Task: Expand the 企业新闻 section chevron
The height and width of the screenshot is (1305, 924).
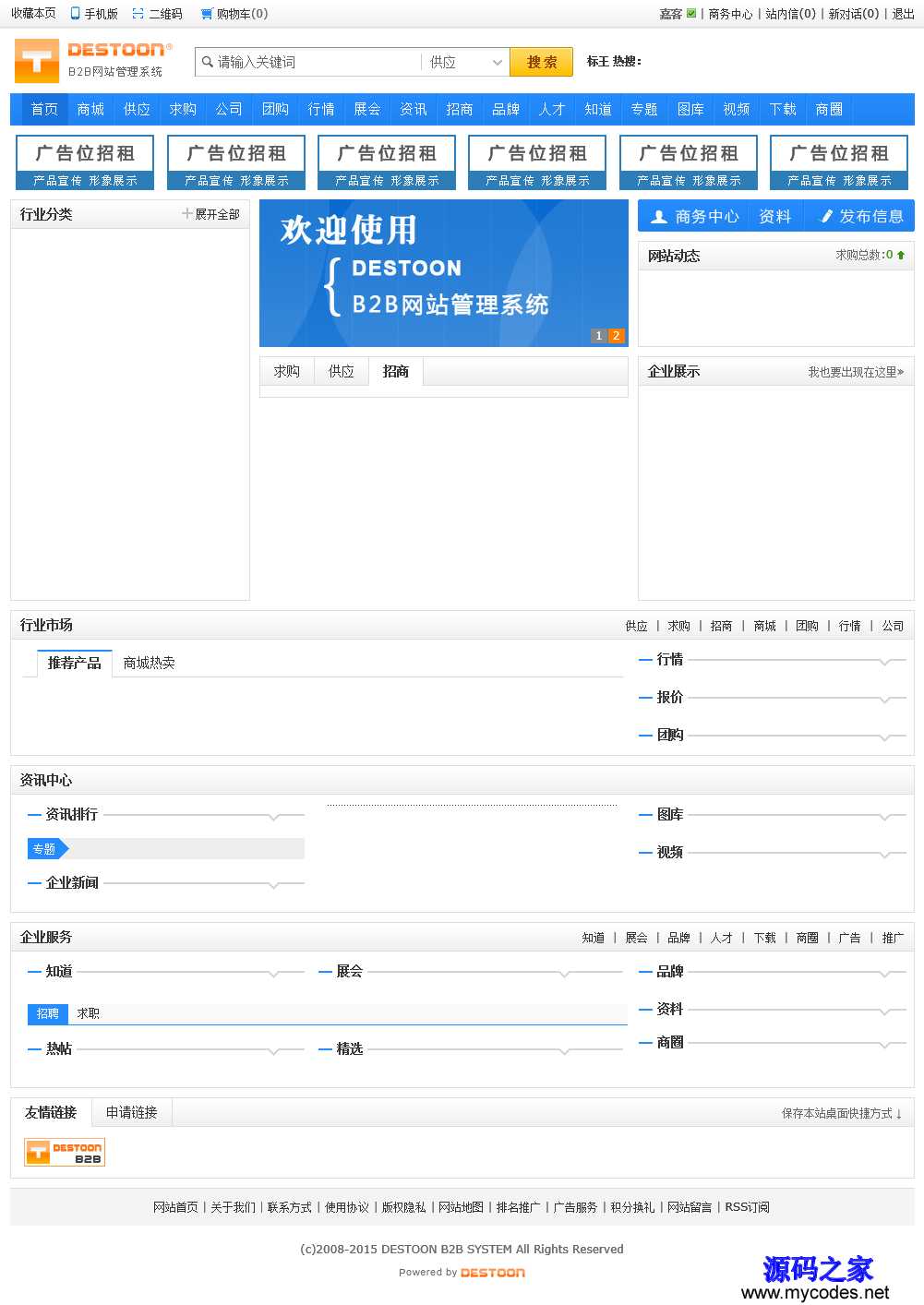Action: (x=274, y=885)
